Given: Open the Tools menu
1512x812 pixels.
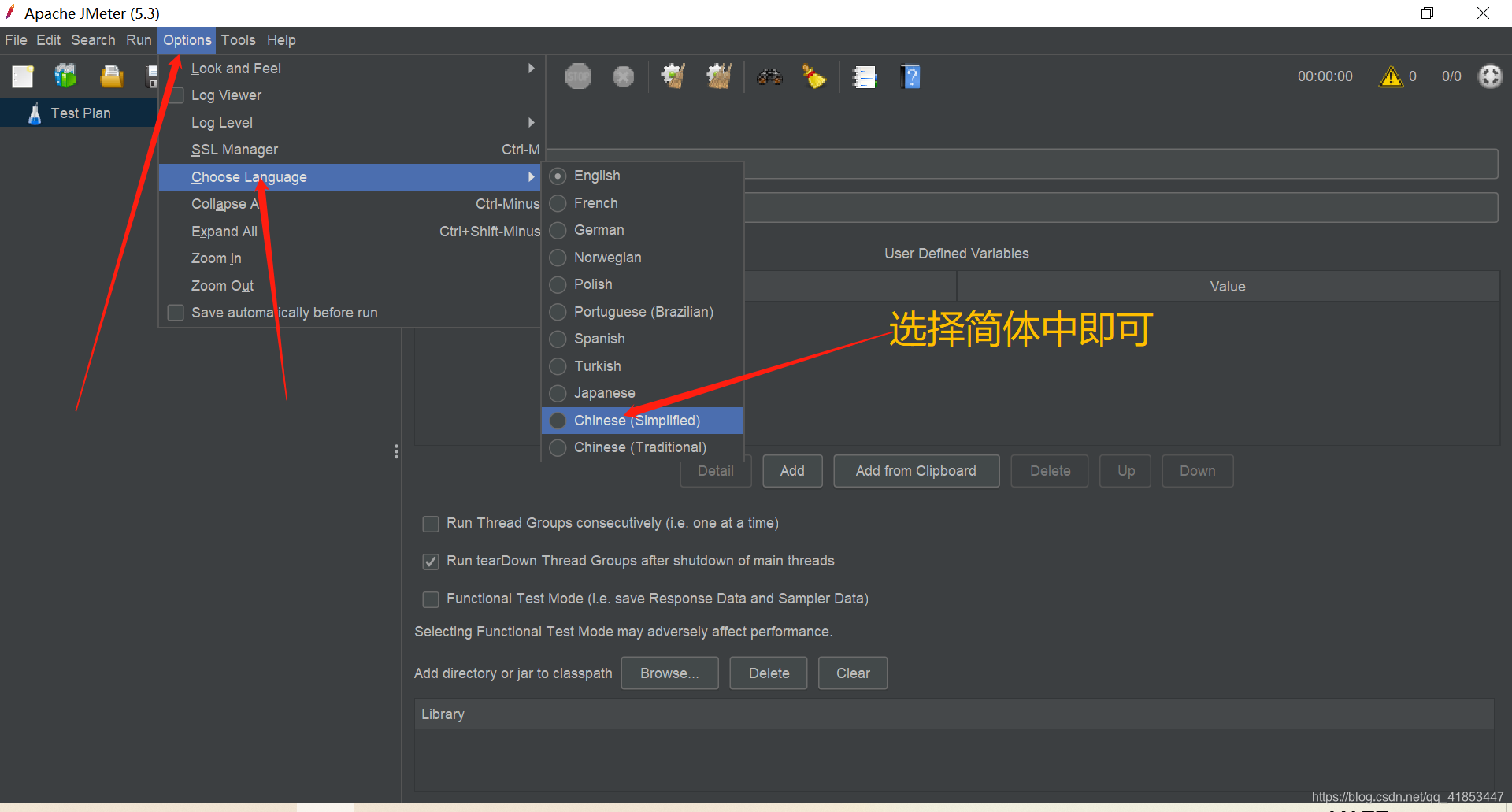Looking at the screenshot, I should pos(238,40).
